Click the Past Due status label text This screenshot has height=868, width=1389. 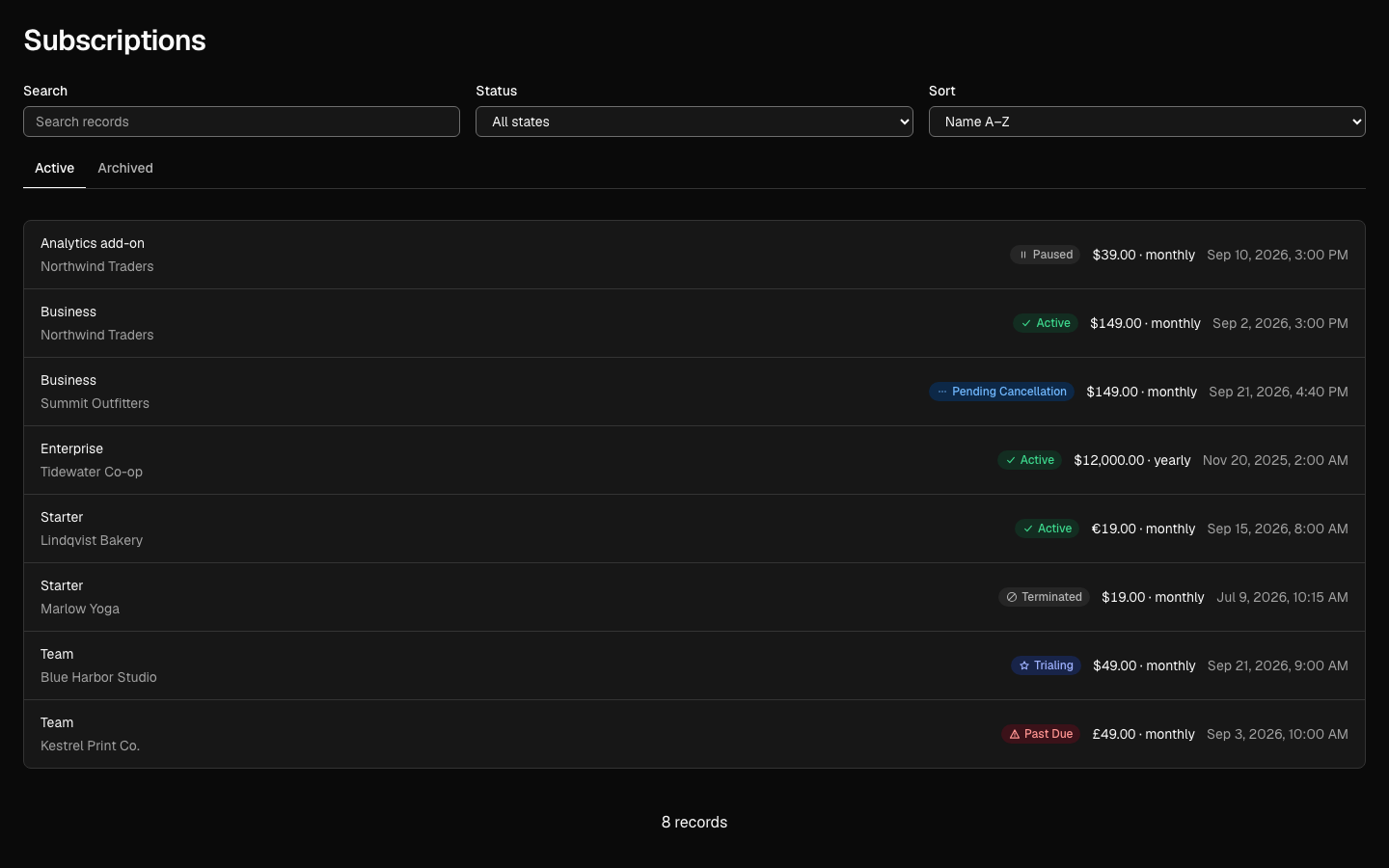[x=1049, y=734]
